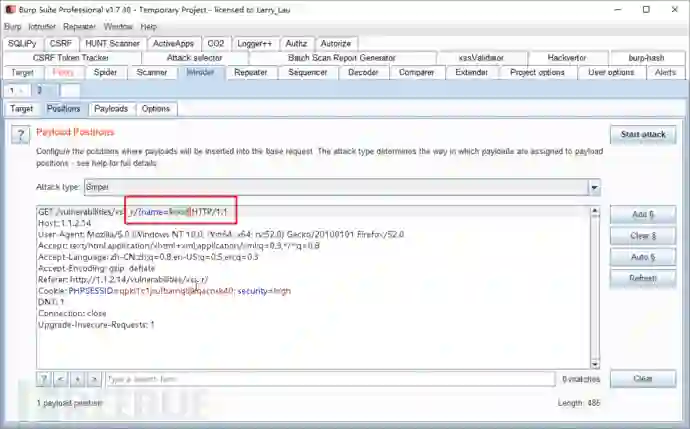This screenshot has height=429, width=690.
Task: Open the Attack selector tab
Action: point(194,58)
